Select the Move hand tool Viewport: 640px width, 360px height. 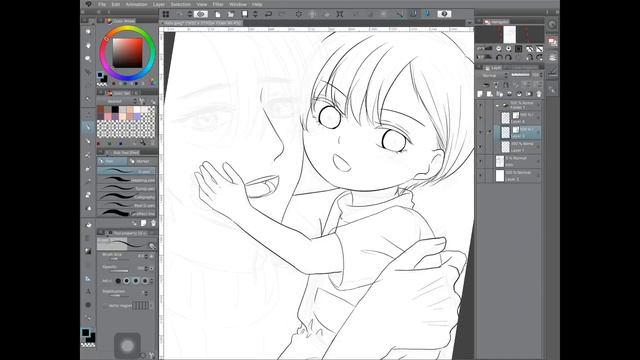[x=88, y=45]
